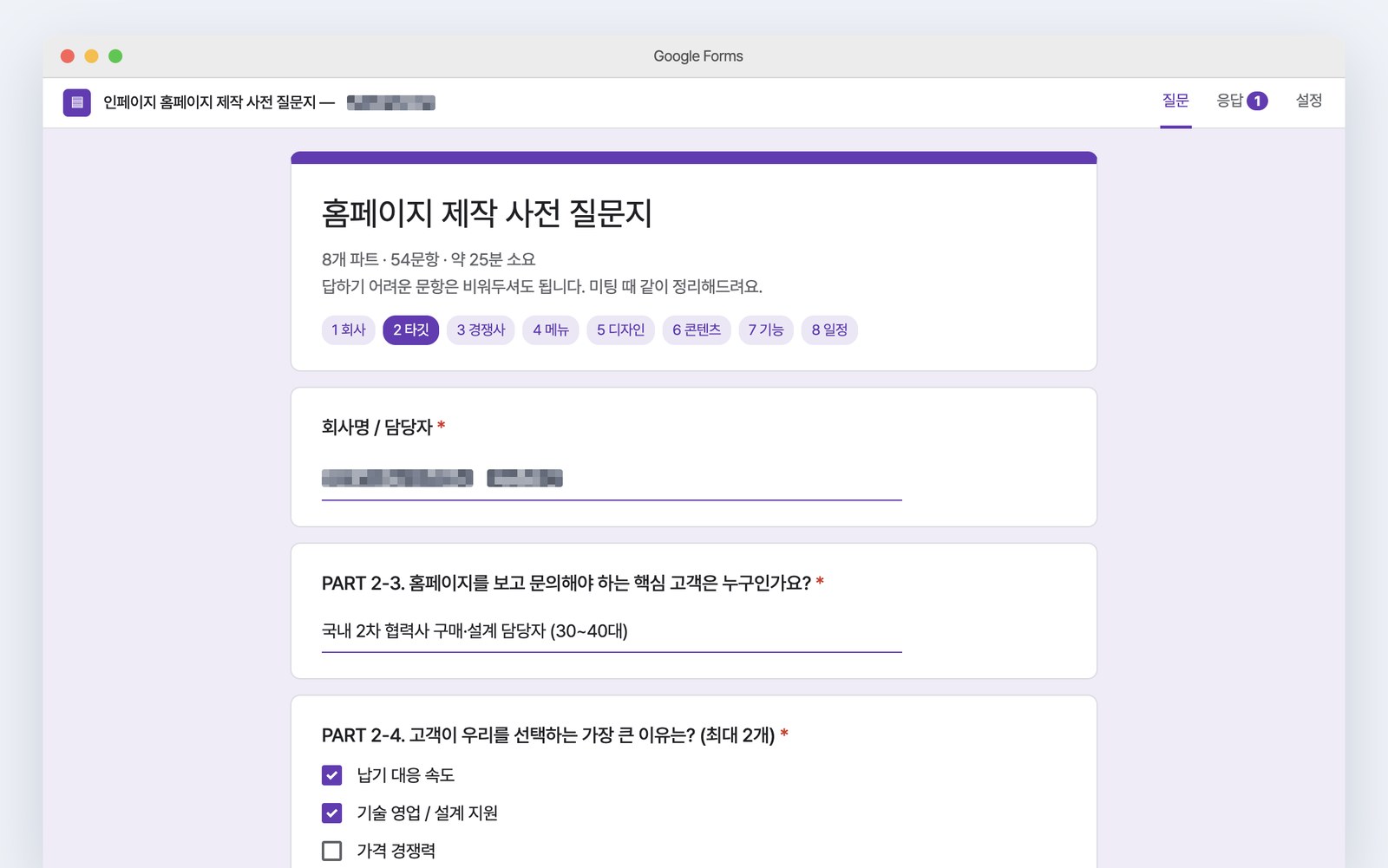Click the Google Forms window title
The image size is (1388, 868).
tap(698, 56)
